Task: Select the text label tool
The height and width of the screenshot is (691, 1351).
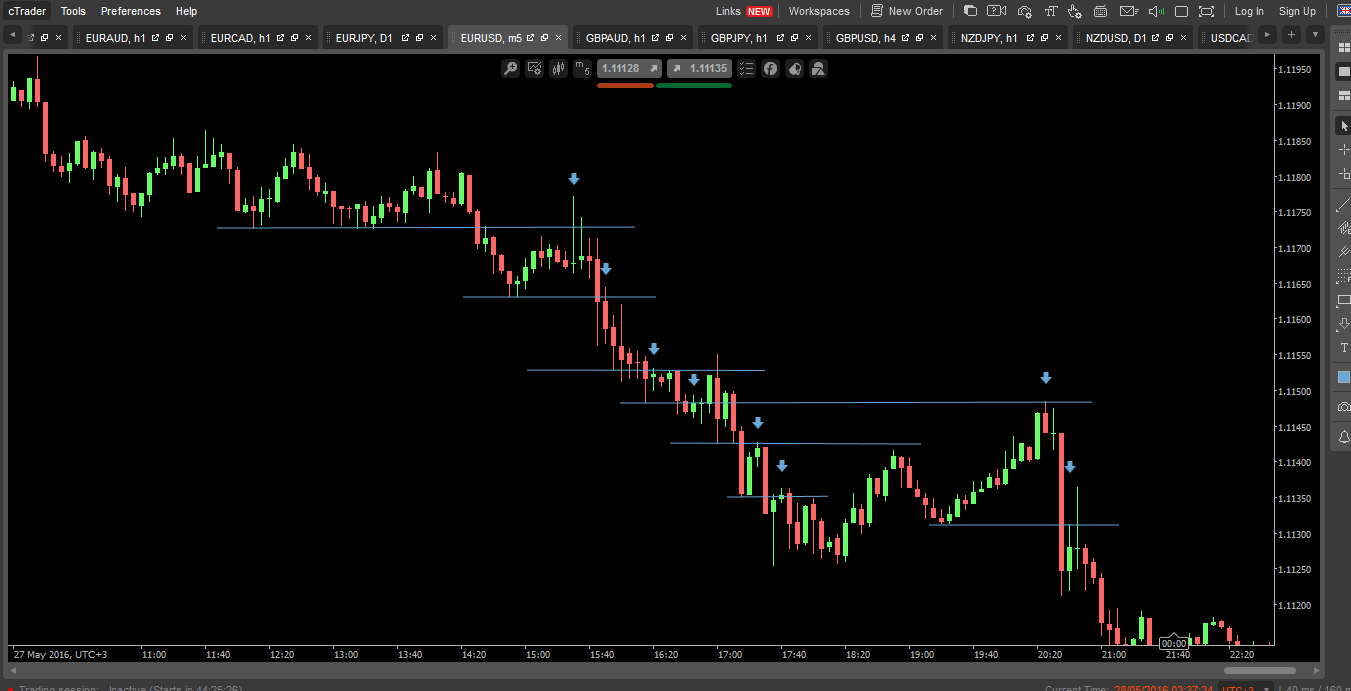Action: (1344, 348)
